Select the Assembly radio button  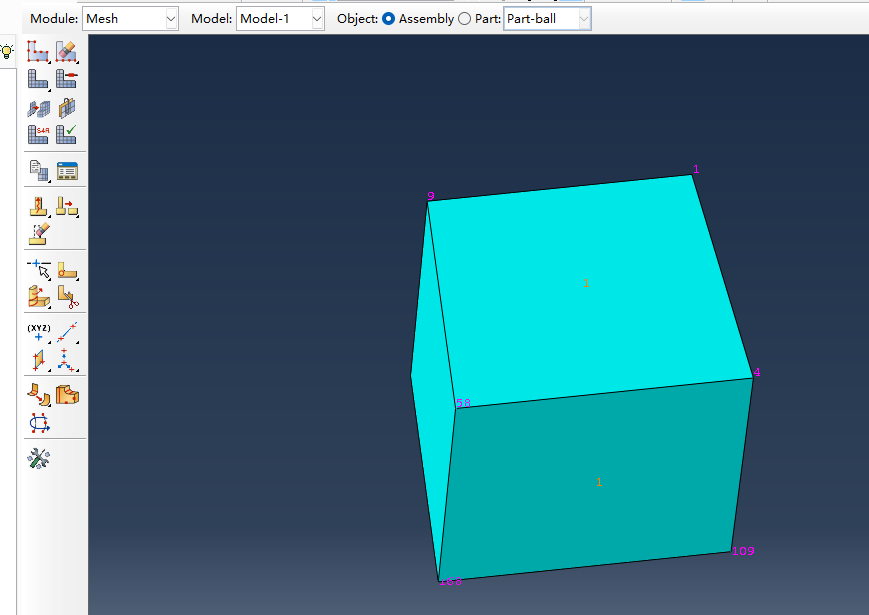point(388,19)
